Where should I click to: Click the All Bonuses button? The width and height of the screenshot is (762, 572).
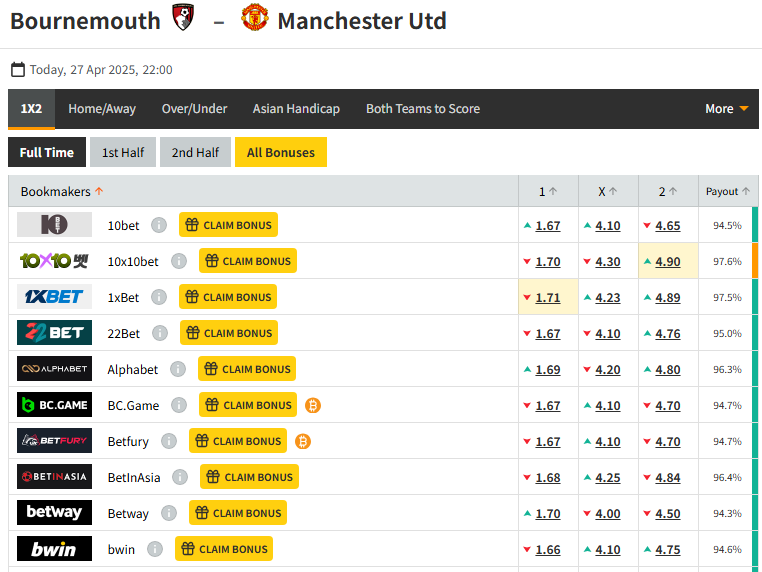tap(281, 152)
